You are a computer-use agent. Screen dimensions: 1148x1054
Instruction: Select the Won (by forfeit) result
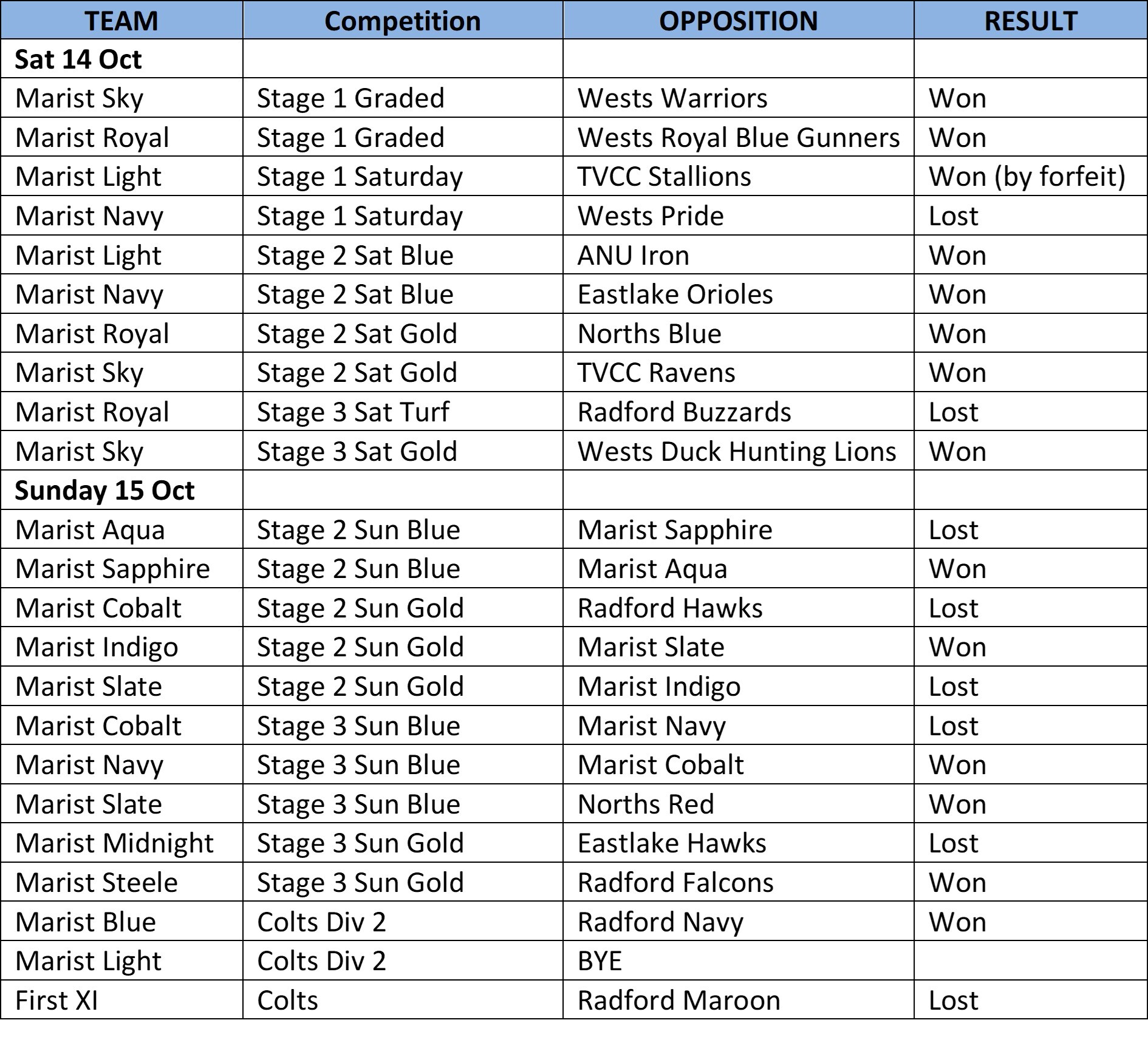(x=1027, y=177)
